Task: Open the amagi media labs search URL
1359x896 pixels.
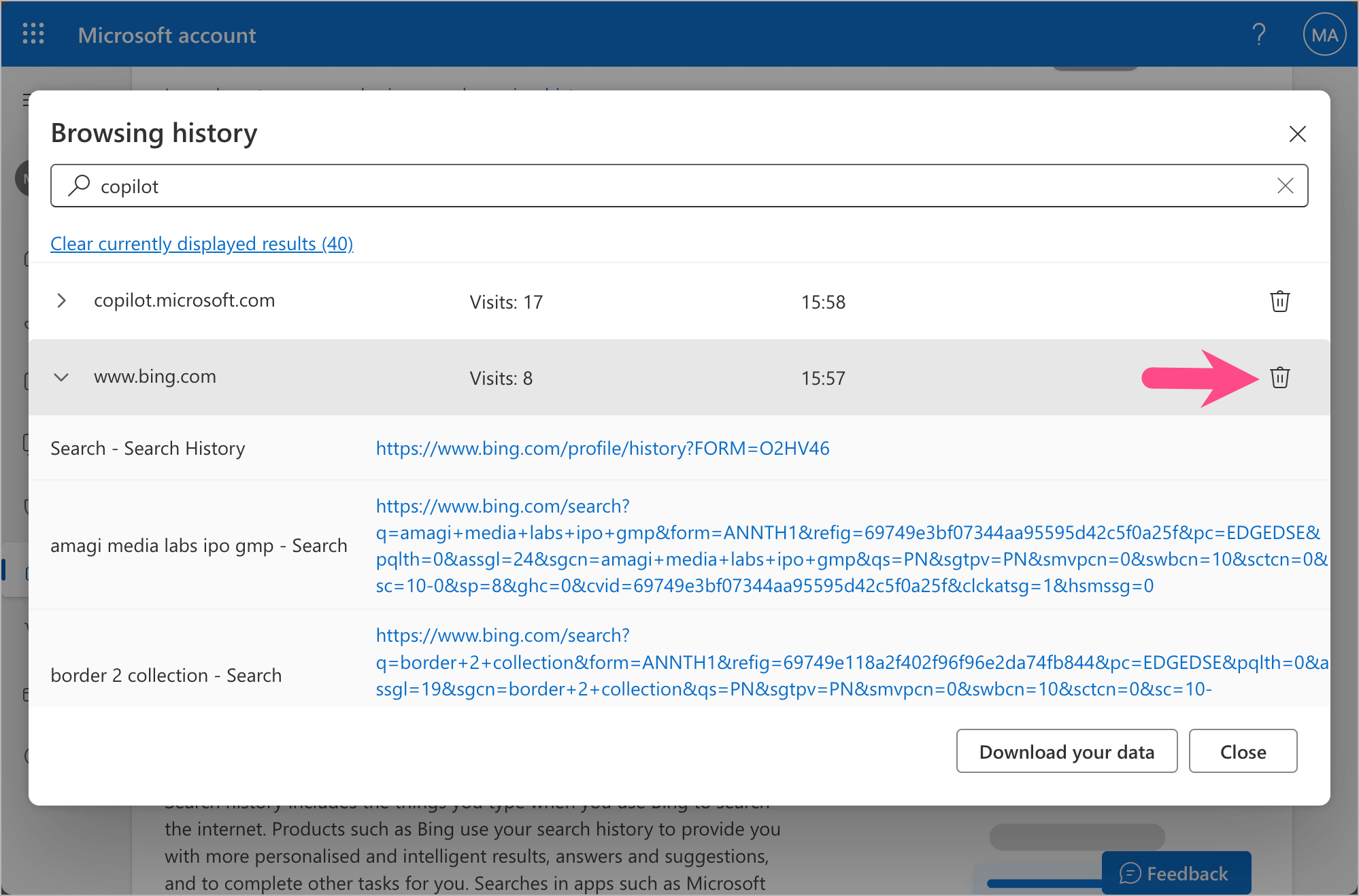Action: point(852,546)
